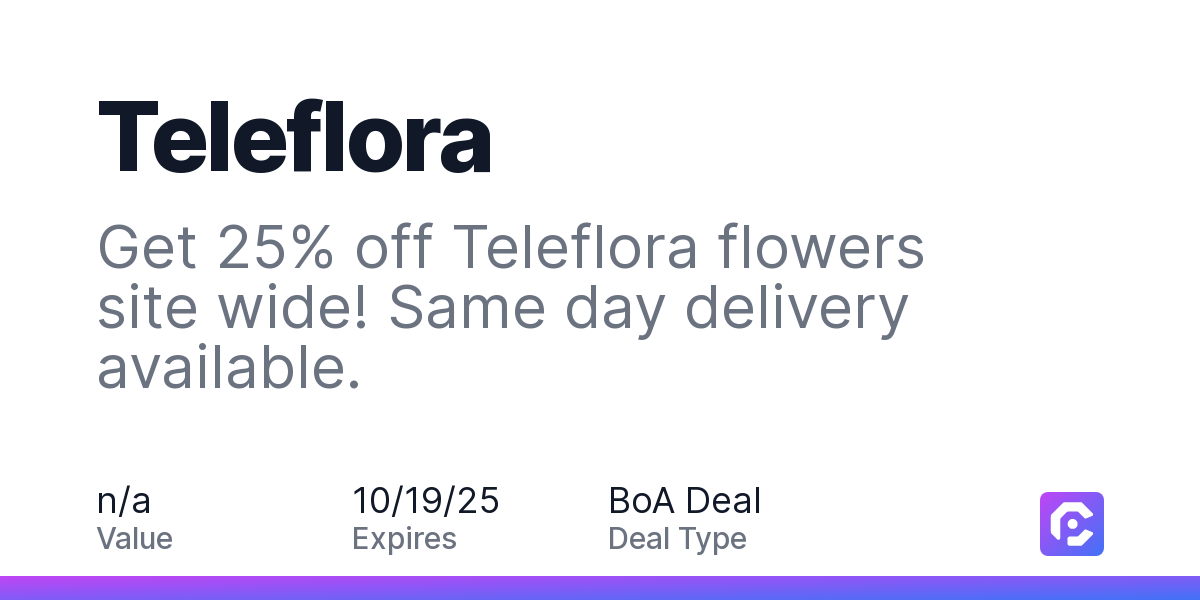Click the 25% off deal description
Viewport: 1200px width, 600px height.
pos(511,309)
